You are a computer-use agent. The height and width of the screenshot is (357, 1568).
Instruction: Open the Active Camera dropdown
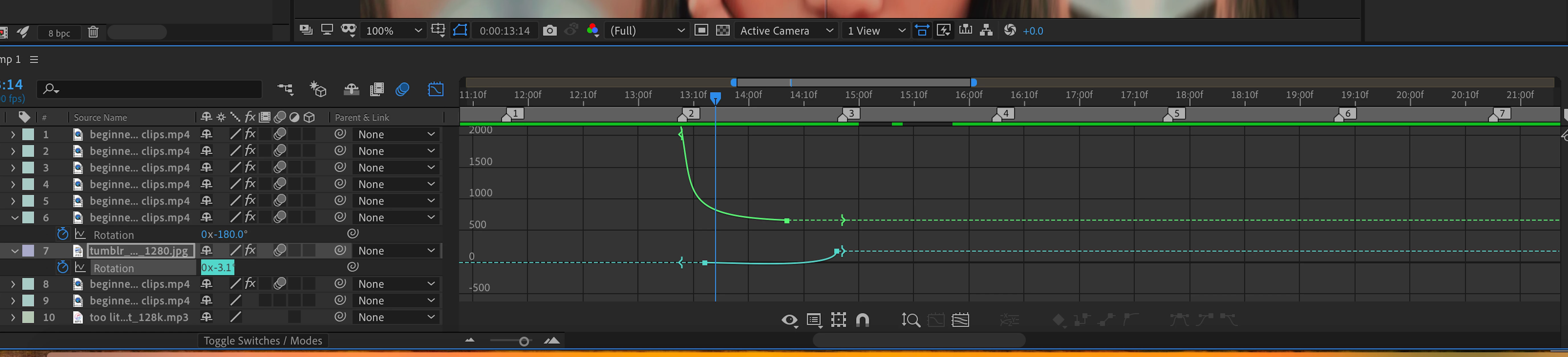coord(786,31)
